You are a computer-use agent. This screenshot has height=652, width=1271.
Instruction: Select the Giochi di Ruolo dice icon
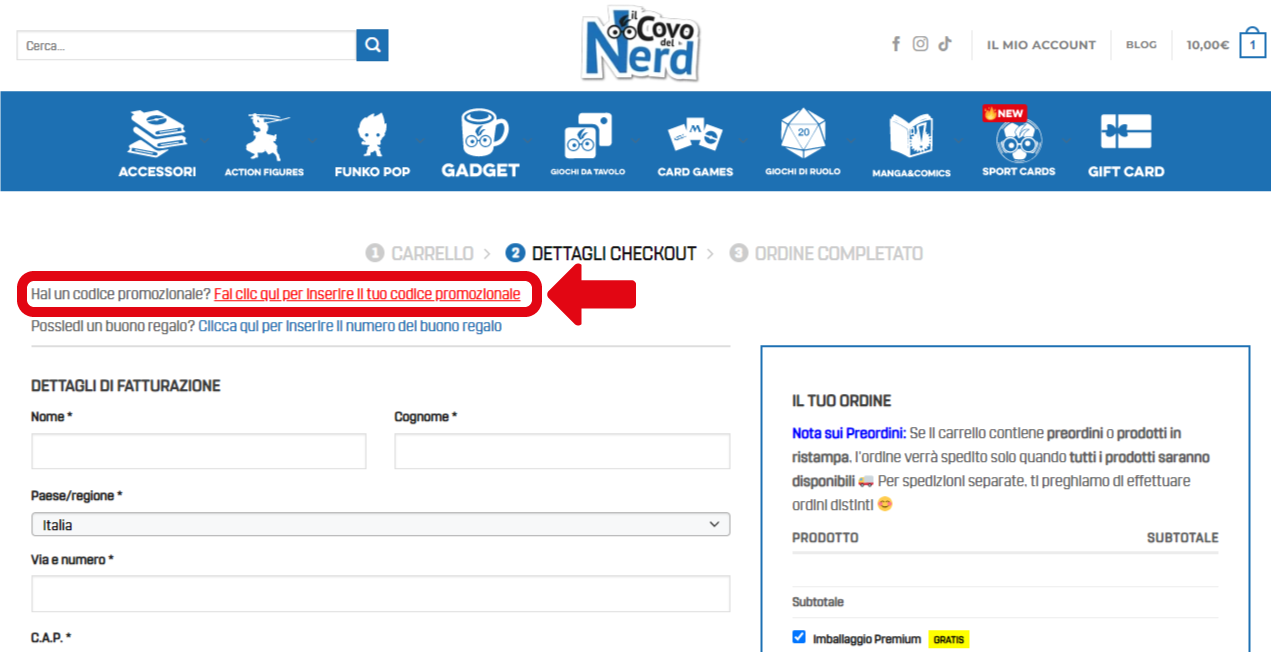point(802,133)
